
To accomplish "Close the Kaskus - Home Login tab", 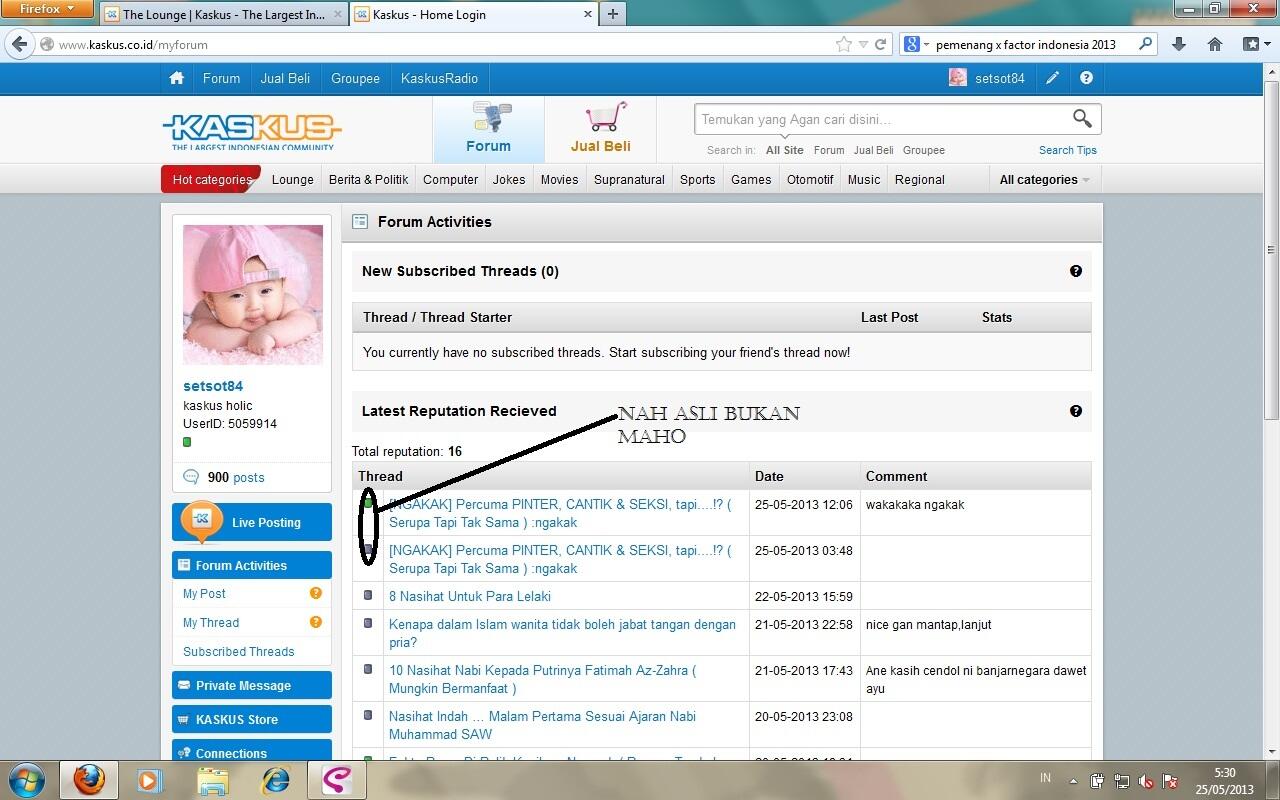I will point(588,14).
